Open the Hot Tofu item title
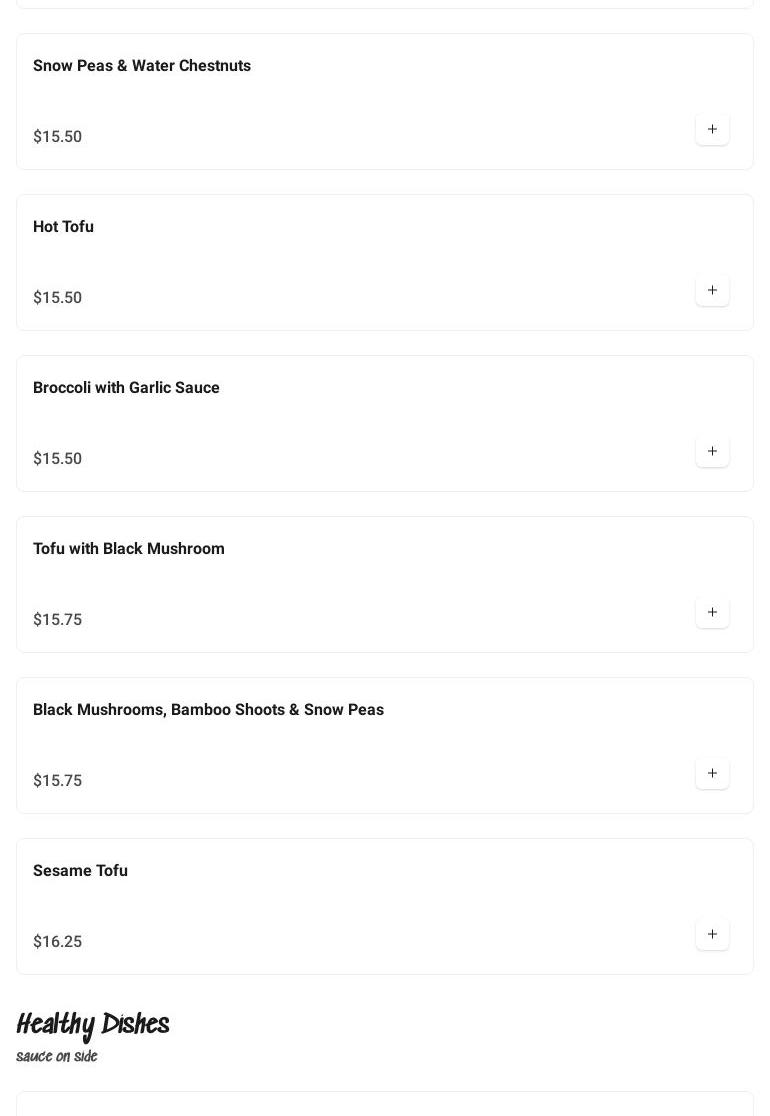Viewport: 770px width, 1116px height. pos(63,227)
